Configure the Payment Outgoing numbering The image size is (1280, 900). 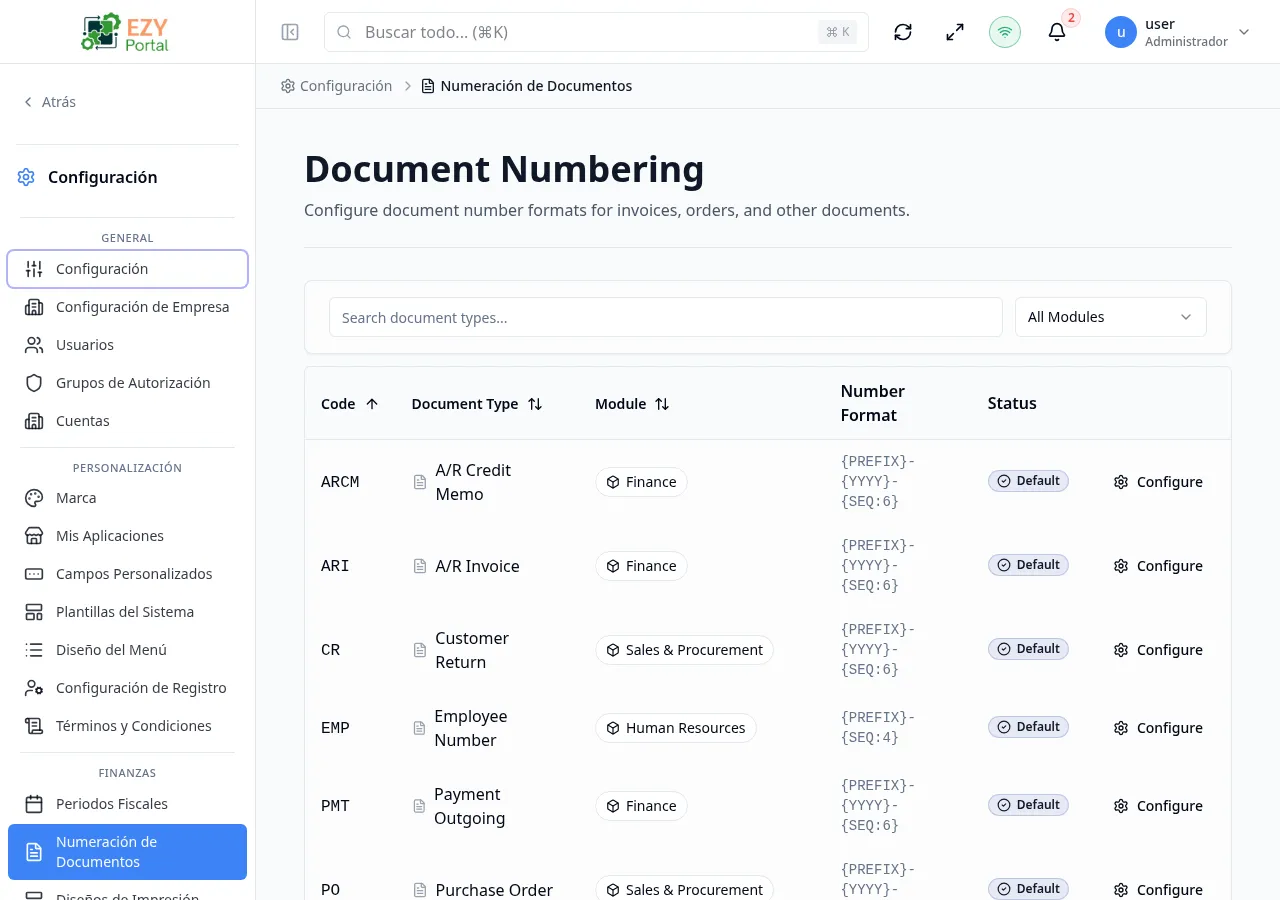pyautogui.click(x=1158, y=806)
